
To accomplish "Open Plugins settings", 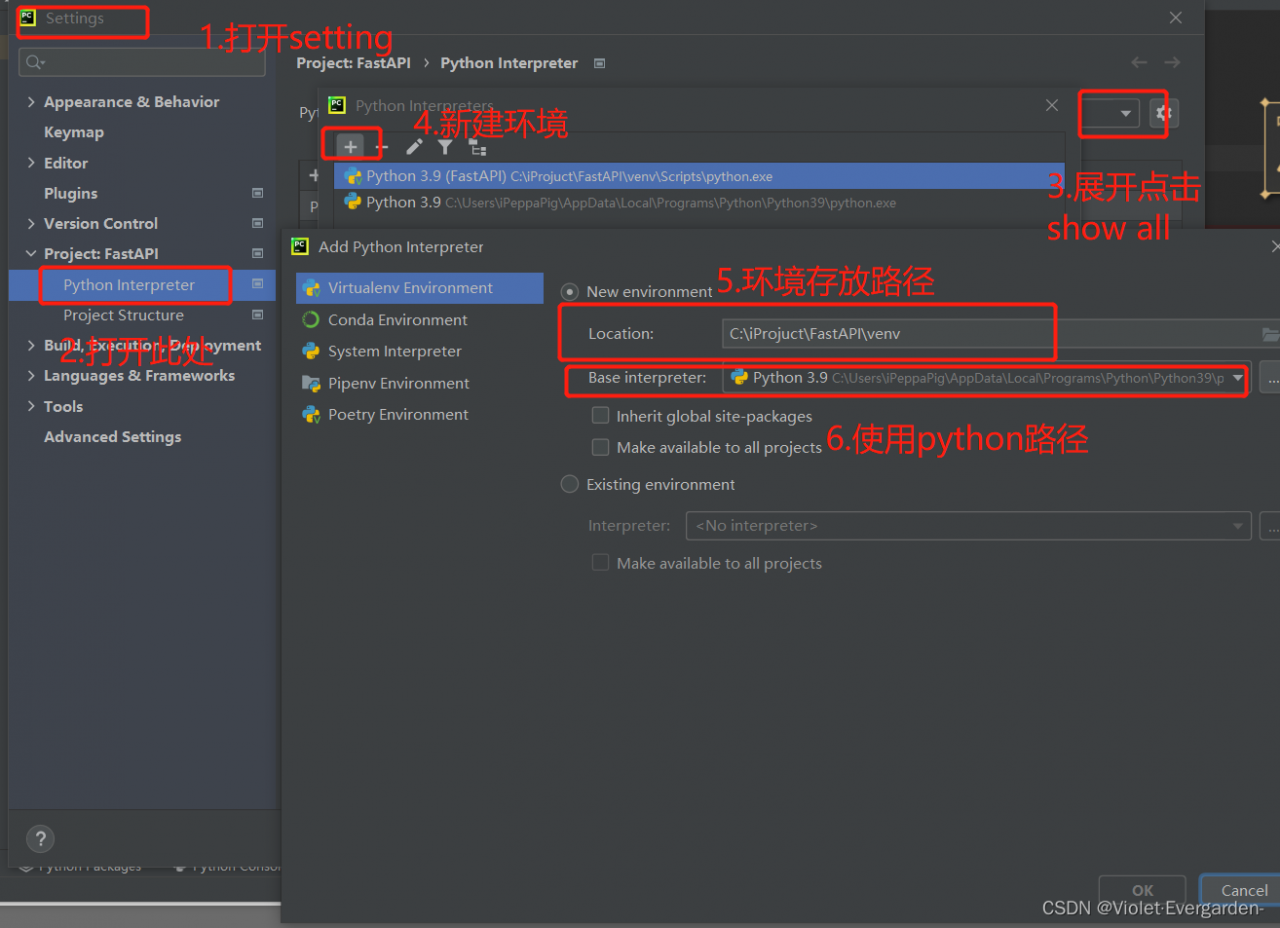I will 71,193.
